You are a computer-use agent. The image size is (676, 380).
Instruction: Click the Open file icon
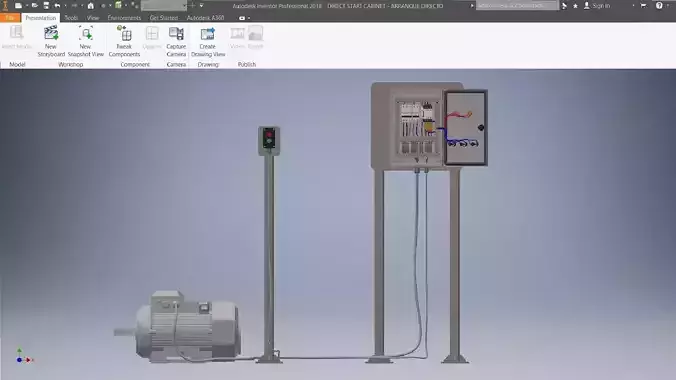tap(35, 6)
